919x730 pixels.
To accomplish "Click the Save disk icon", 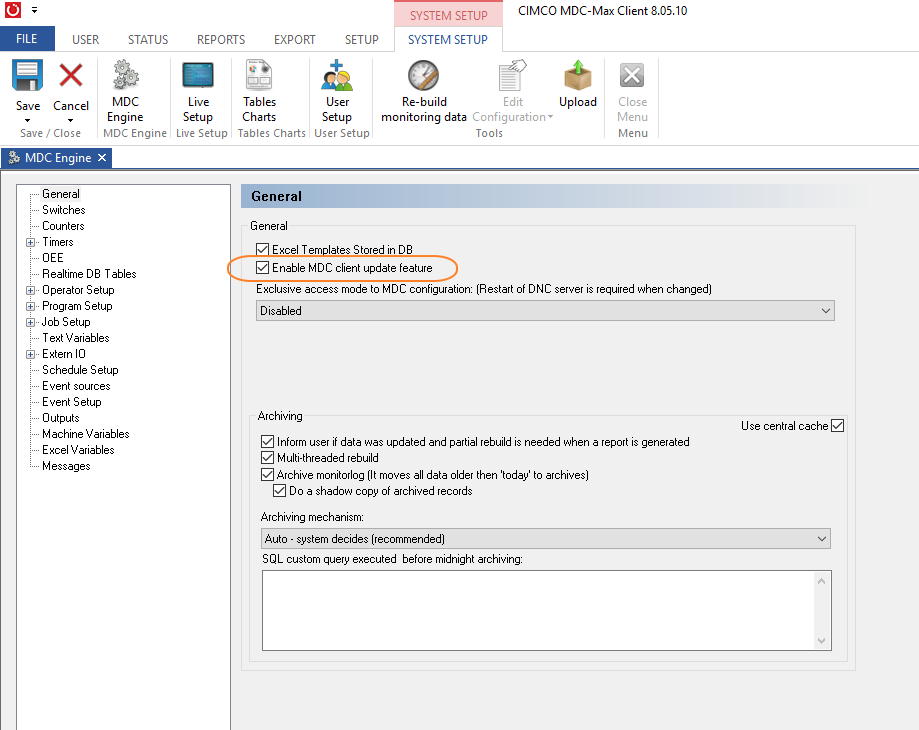I will coord(28,76).
